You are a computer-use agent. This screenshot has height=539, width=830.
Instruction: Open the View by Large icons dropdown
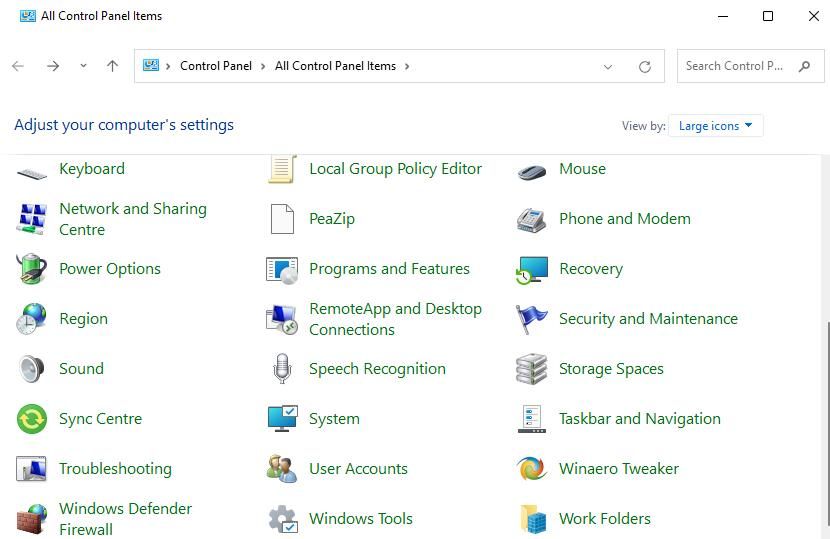click(716, 126)
